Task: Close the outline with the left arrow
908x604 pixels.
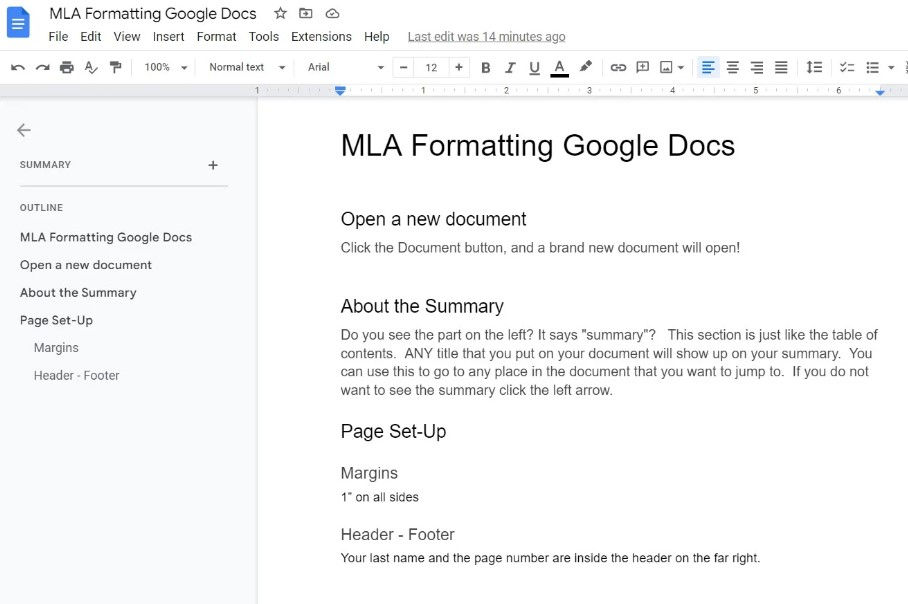Action: click(24, 130)
